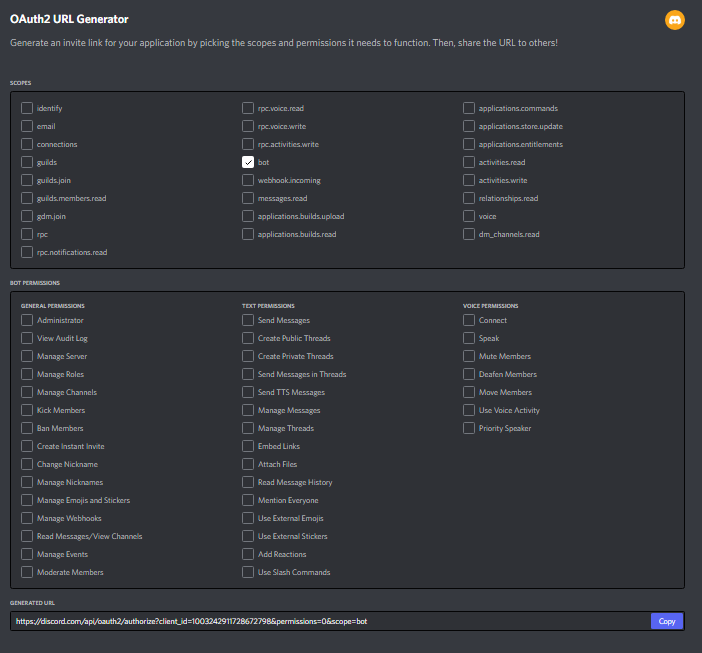Click the generated URL text field

click(330, 621)
